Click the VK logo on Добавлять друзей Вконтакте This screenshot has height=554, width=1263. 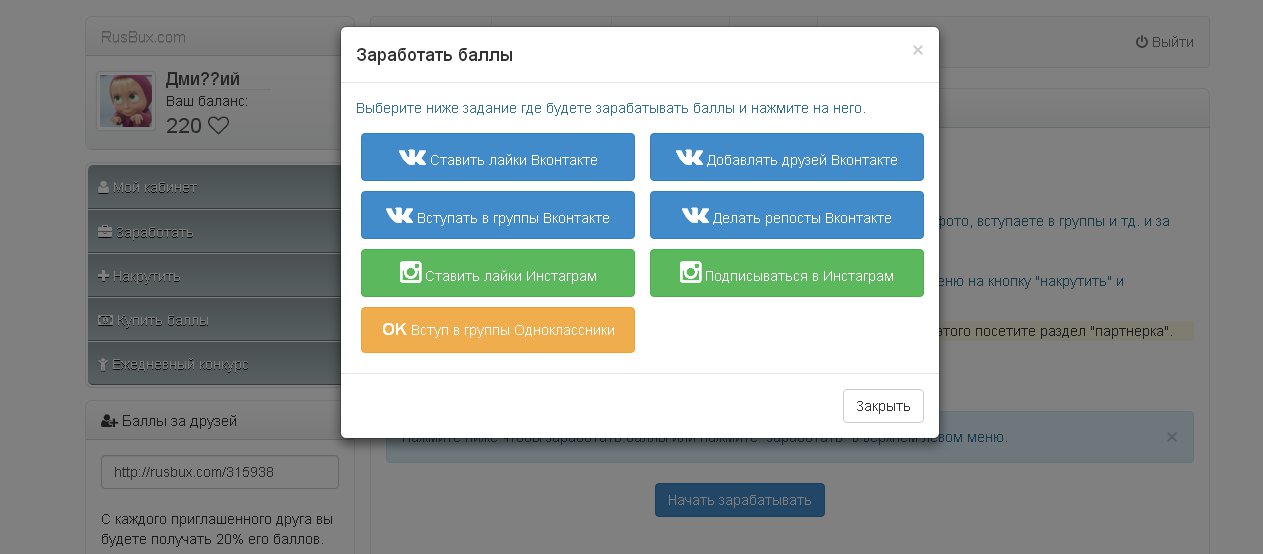click(689, 158)
